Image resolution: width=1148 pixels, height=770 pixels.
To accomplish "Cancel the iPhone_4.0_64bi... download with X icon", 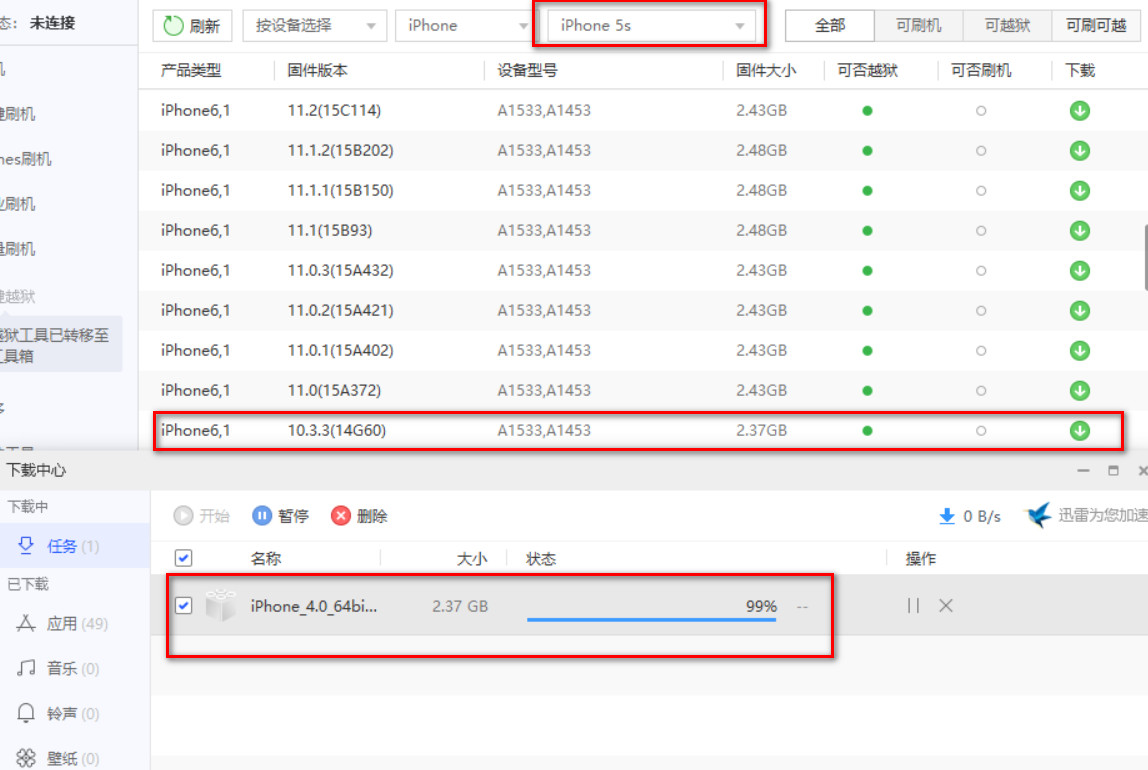I will click(x=946, y=605).
